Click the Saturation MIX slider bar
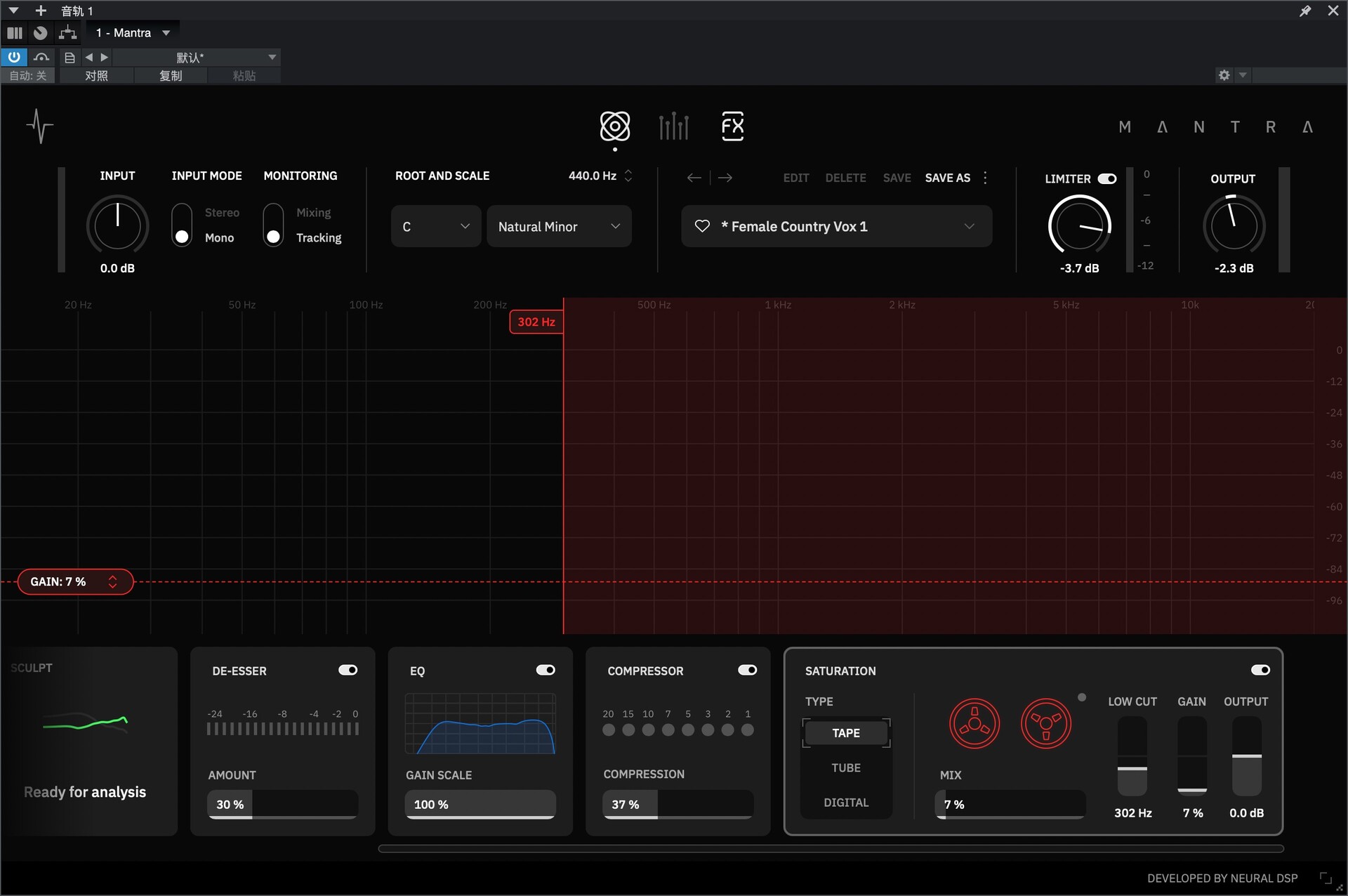Screen dimensions: 1348x896 (x=1010, y=804)
